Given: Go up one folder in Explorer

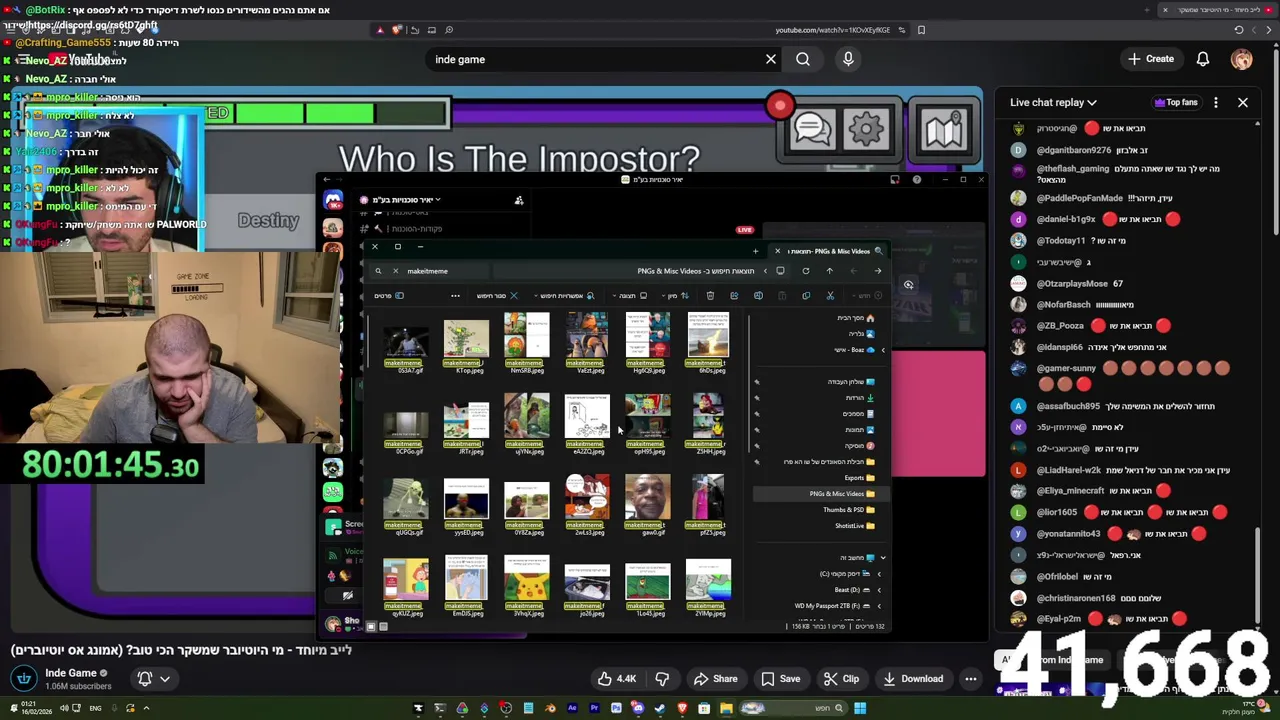Looking at the screenshot, I should (x=829, y=271).
